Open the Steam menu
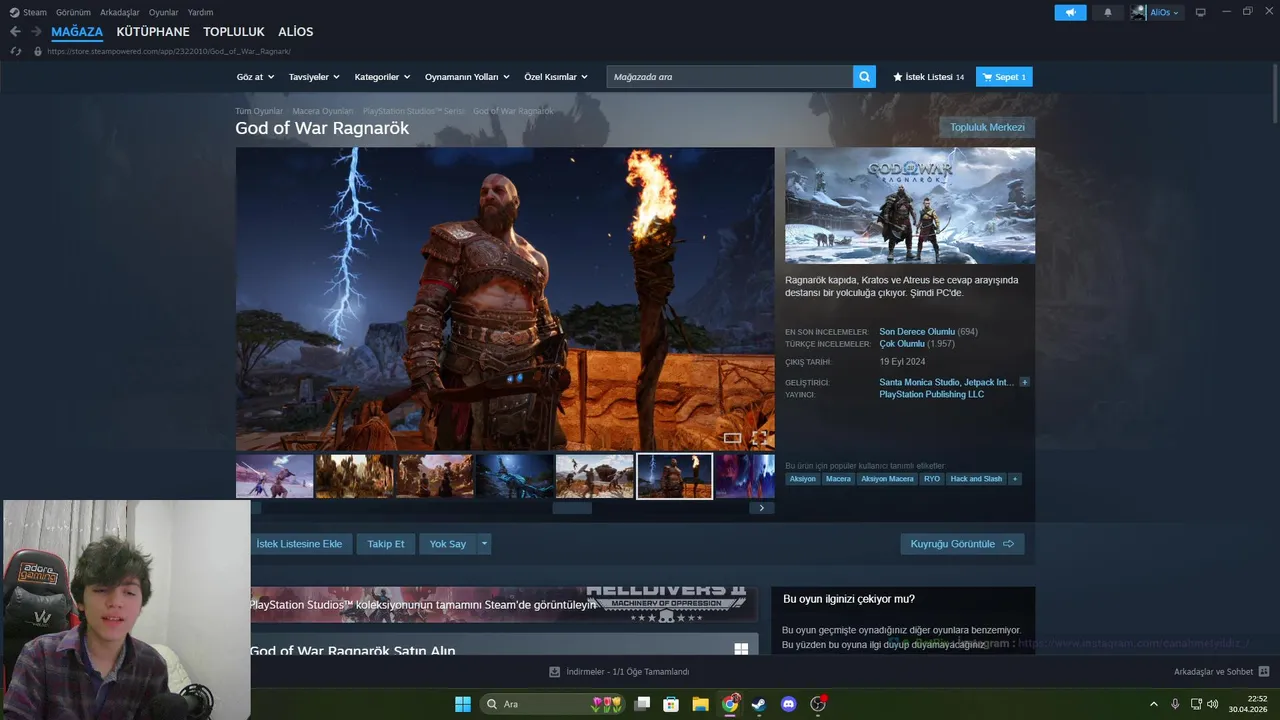This screenshot has width=1280, height=720. pyautogui.click(x=28, y=12)
